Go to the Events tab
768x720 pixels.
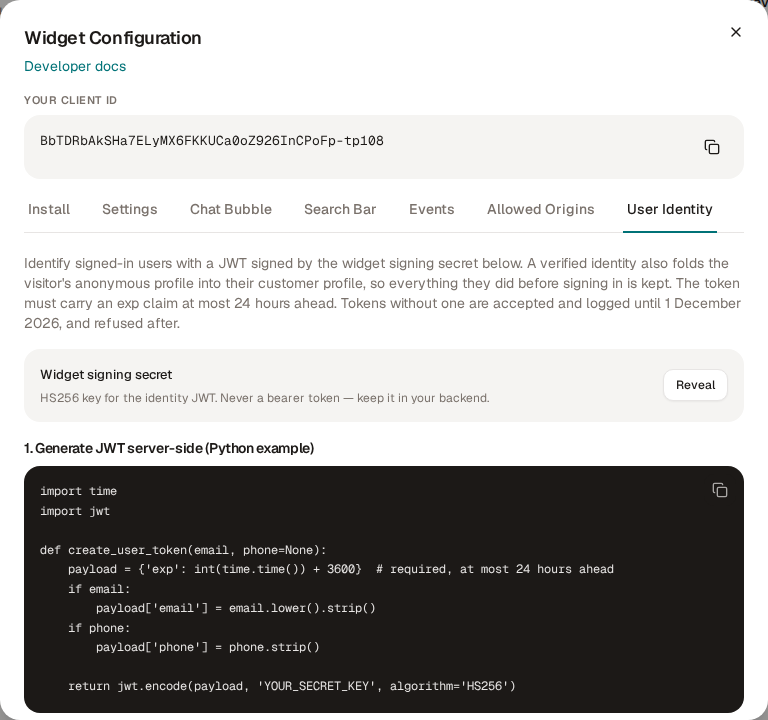pos(432,209)
